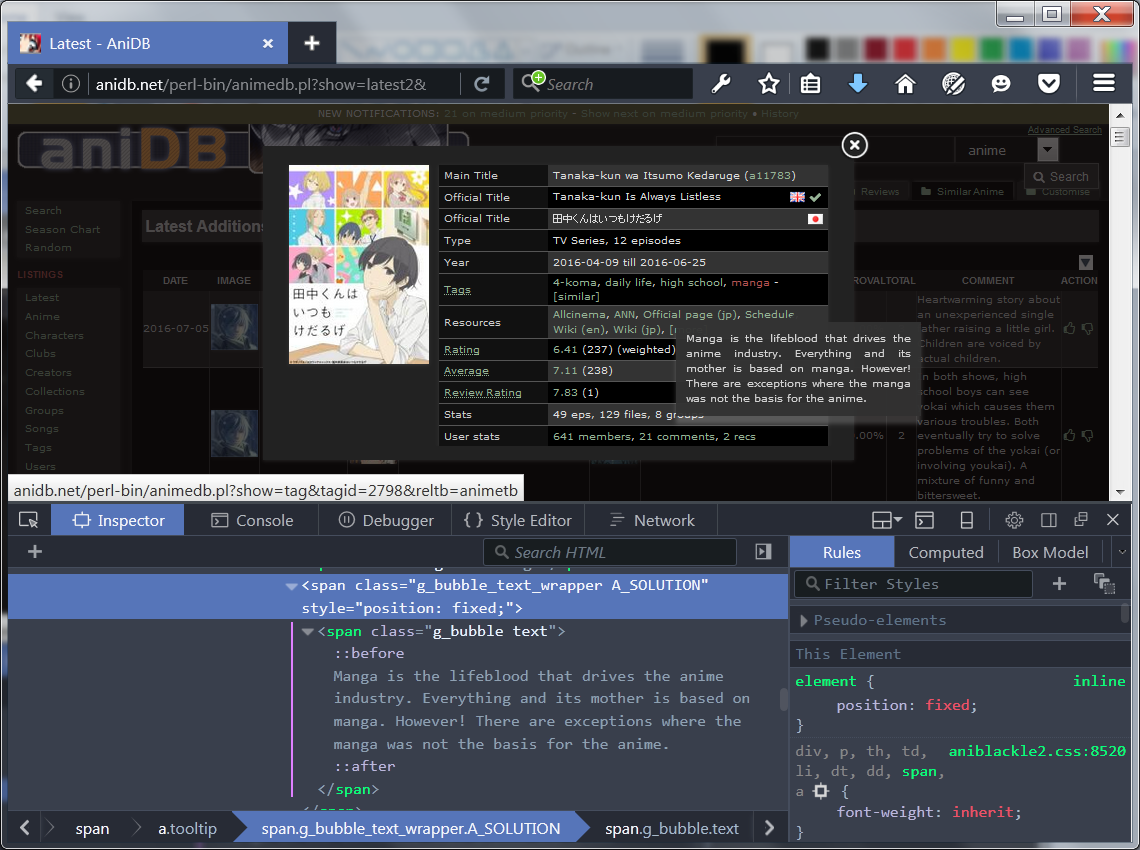Toggle target highlight icon next to selector a
The width and height of the screenshot is (1140, 850).
[x=821, y=791]
